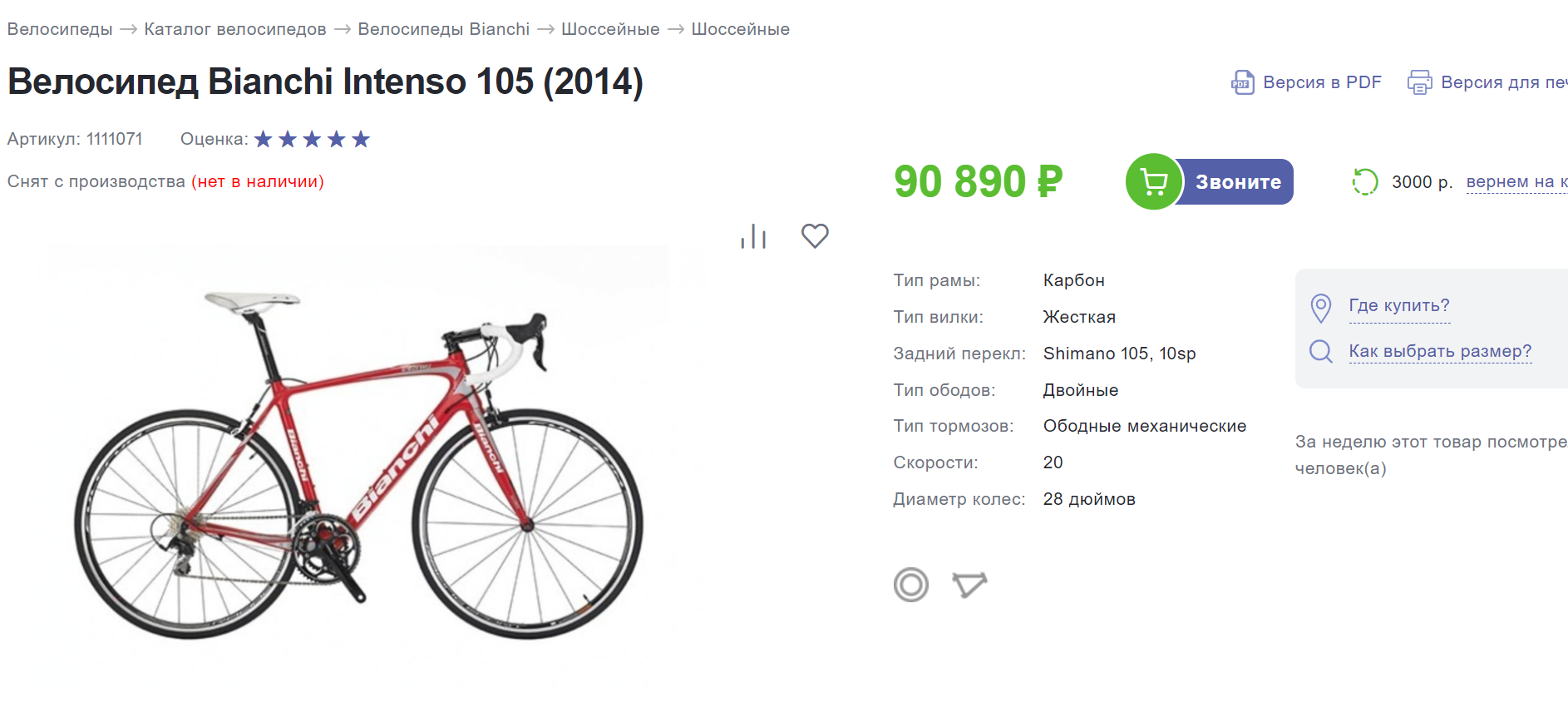1568x722 pixels.
Task: Click the printer icon for print version
Action: point(1419,82)
